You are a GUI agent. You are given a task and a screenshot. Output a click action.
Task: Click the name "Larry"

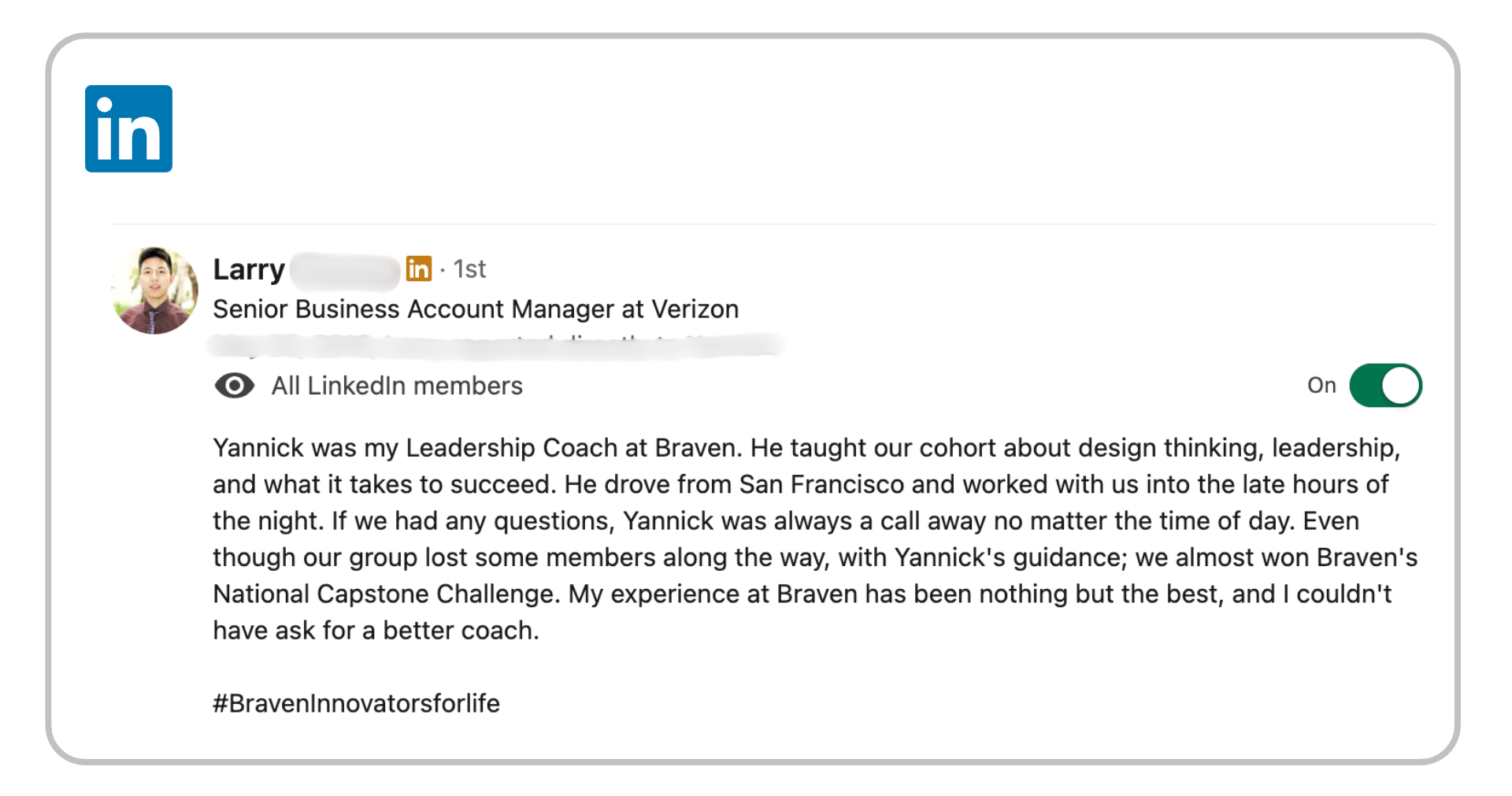(x=248, y=269)
